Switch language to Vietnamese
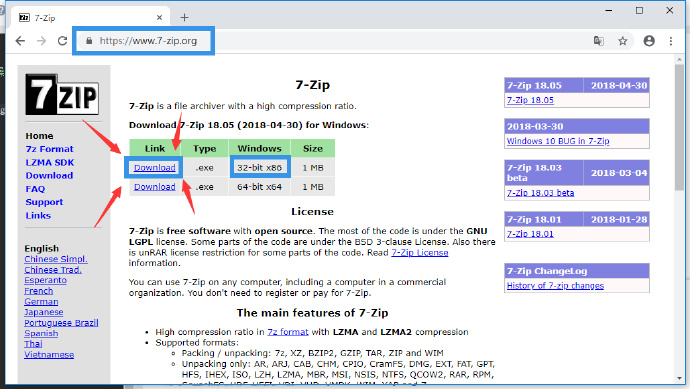This screenshot has width=690, height=389. [x=49, y=355]
